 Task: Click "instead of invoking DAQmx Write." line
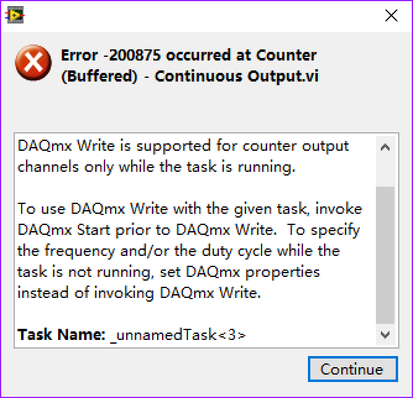click(139, 293)
